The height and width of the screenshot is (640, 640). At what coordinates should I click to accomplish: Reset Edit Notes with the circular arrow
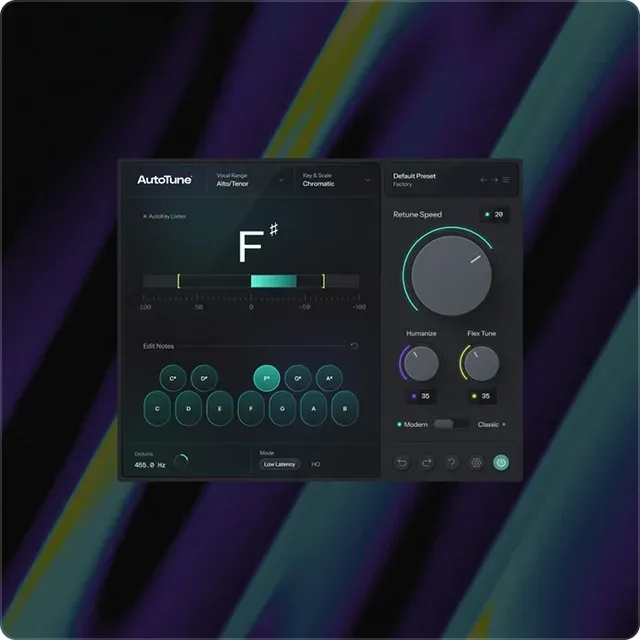tap(354, 346)
